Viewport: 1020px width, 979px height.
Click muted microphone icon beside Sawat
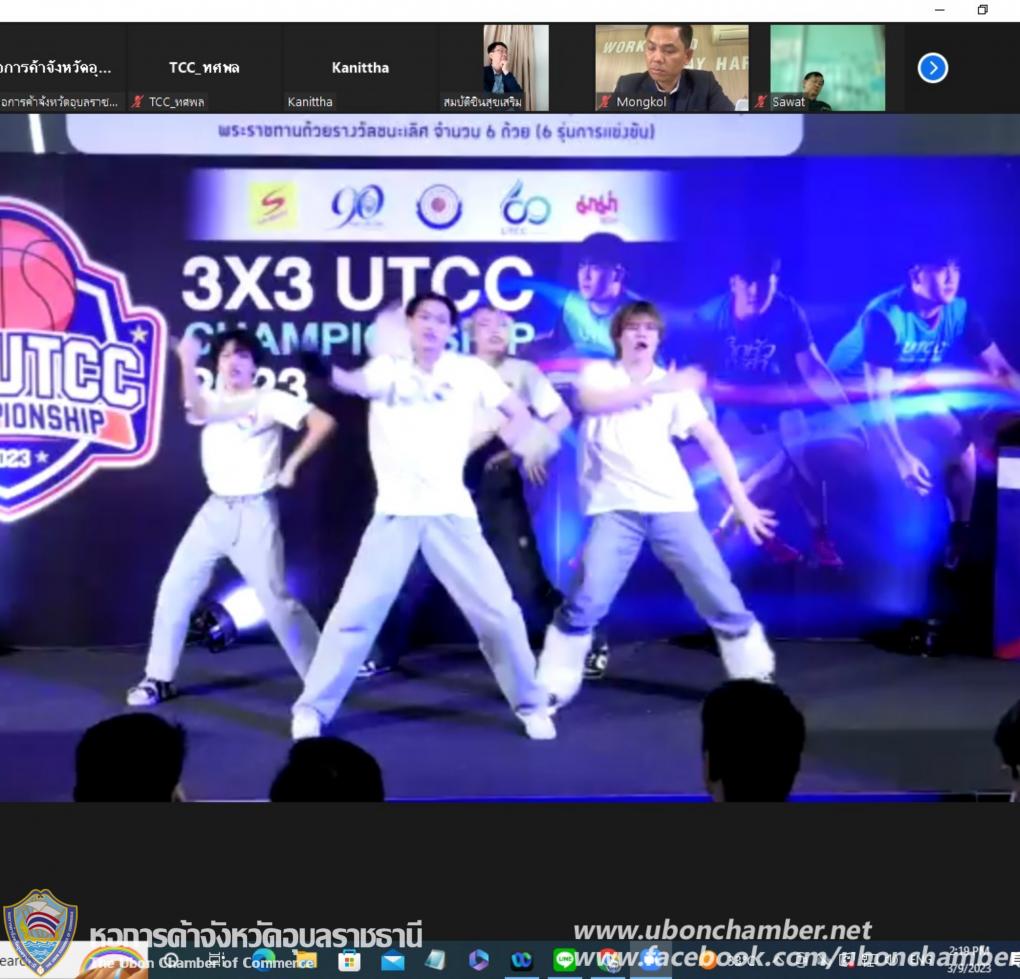tap(760, 101)
